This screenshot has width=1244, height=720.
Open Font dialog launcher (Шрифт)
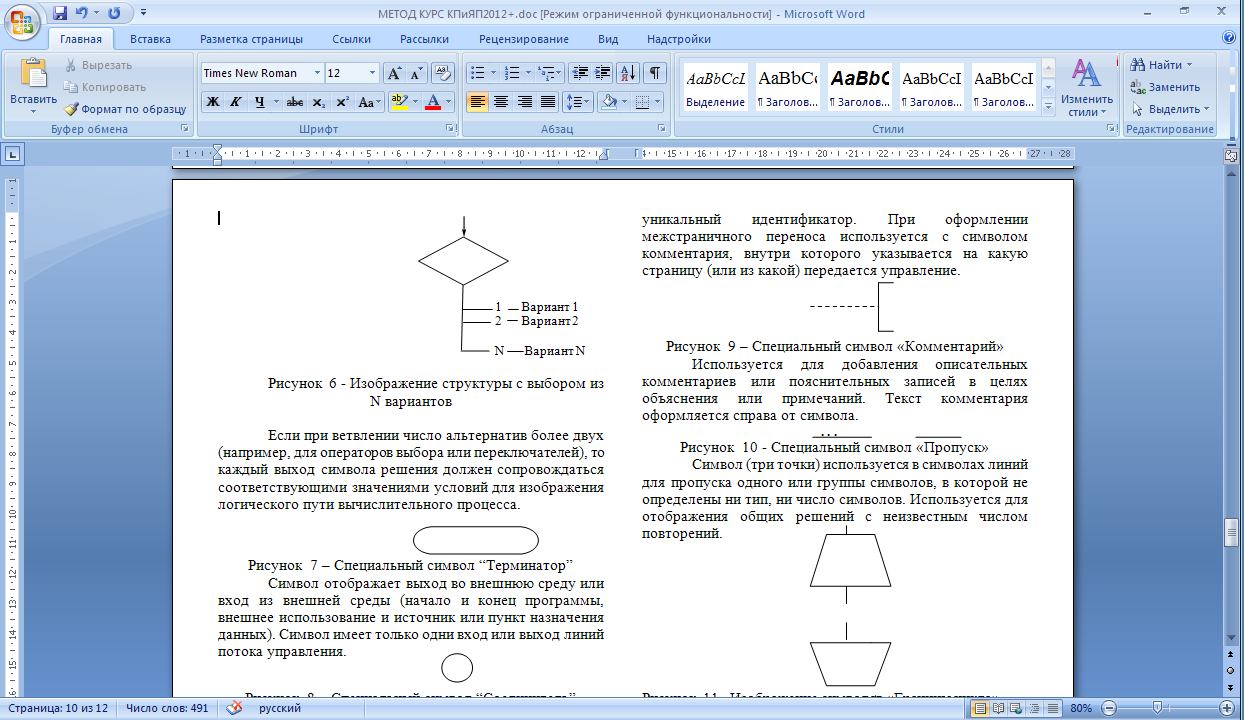(449, 129)
